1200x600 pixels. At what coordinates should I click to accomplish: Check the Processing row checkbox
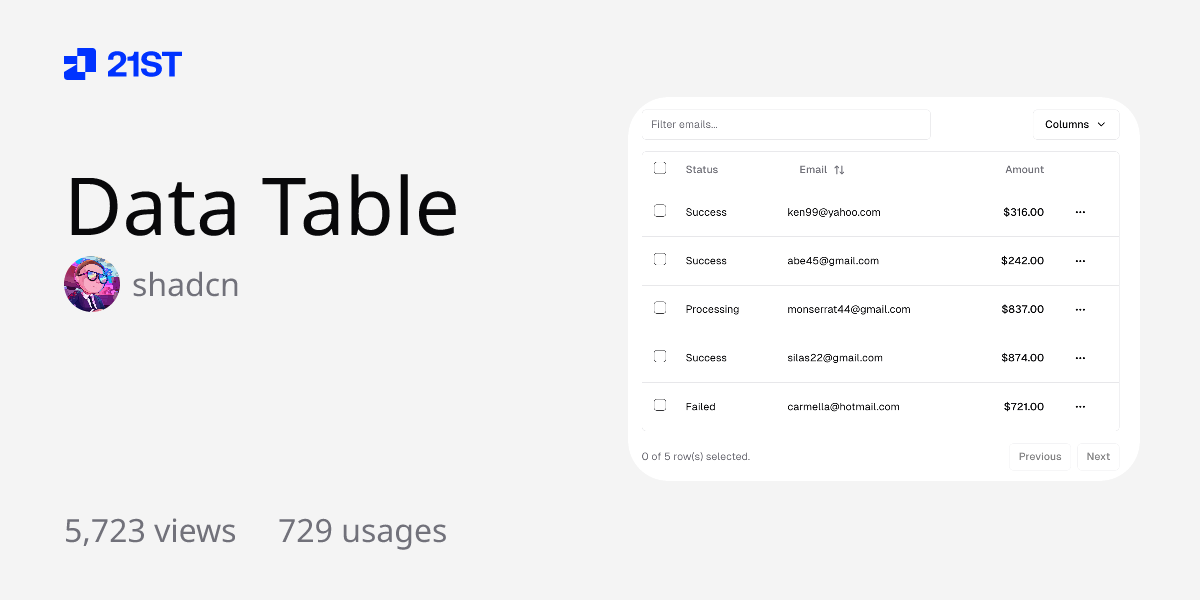coord(660,308)
